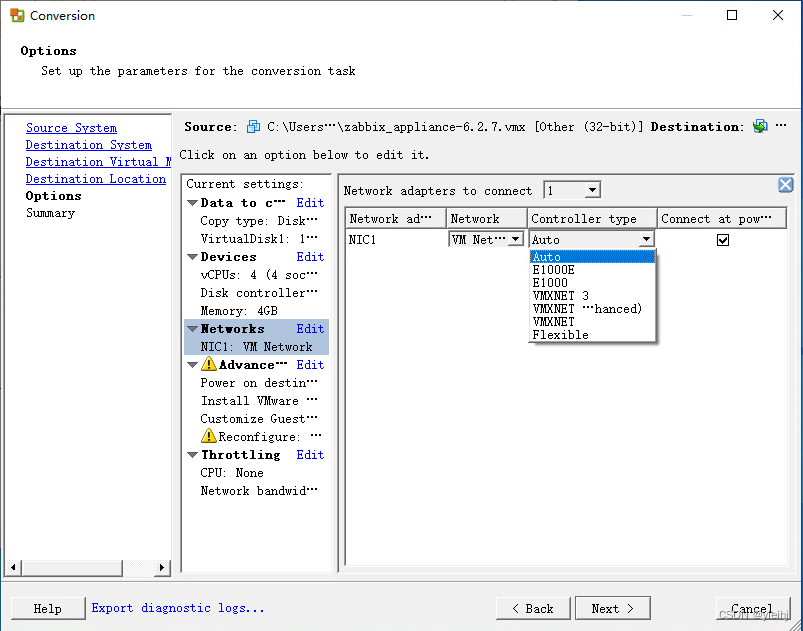Open the Source System step link
Screen dimensions: 803x631
(x=71, y=128)
